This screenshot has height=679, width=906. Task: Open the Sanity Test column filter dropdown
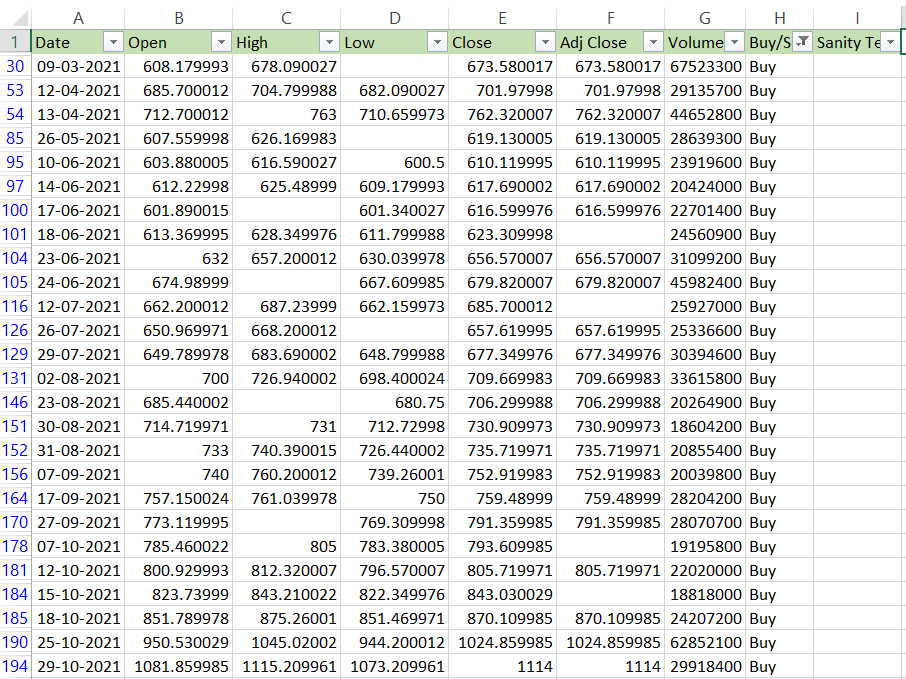click(x=889, y=42)
